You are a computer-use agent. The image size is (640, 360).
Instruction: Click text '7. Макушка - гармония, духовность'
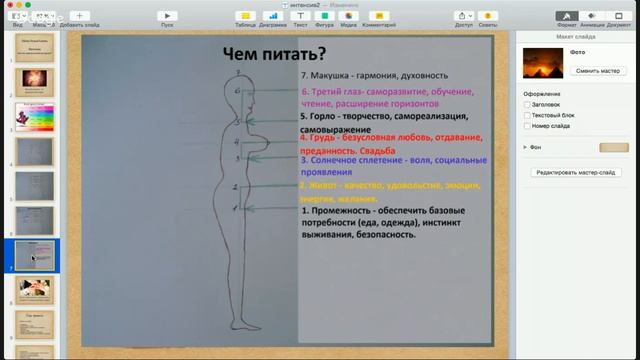pos(374,76)
